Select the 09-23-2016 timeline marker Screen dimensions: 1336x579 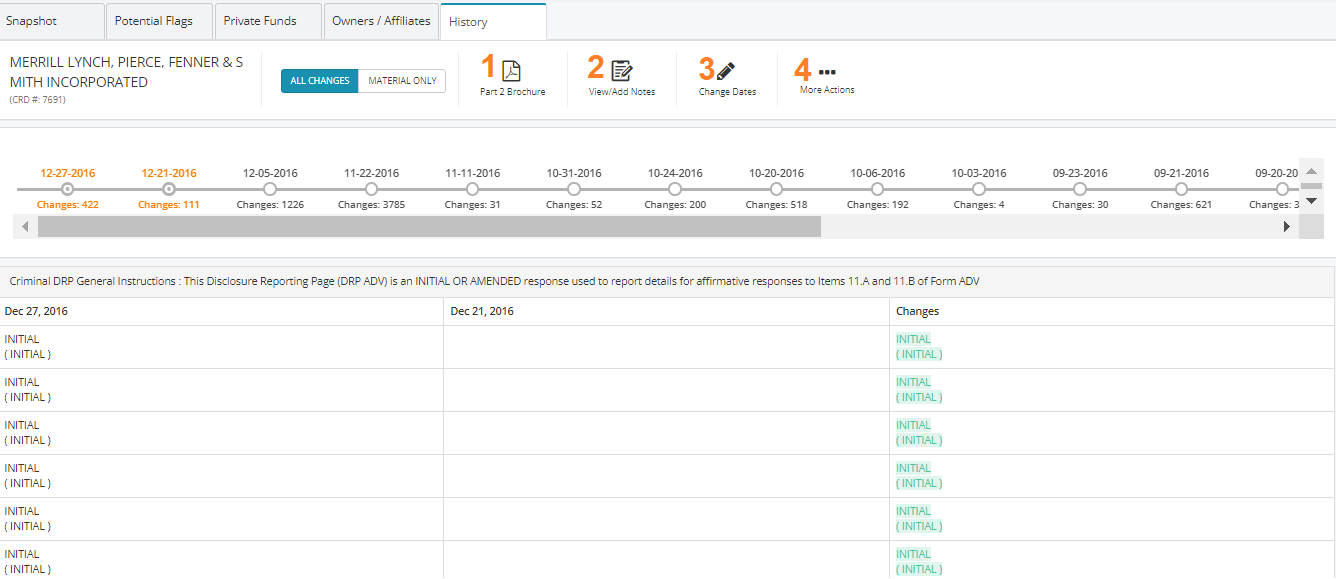coord(1080,189)
